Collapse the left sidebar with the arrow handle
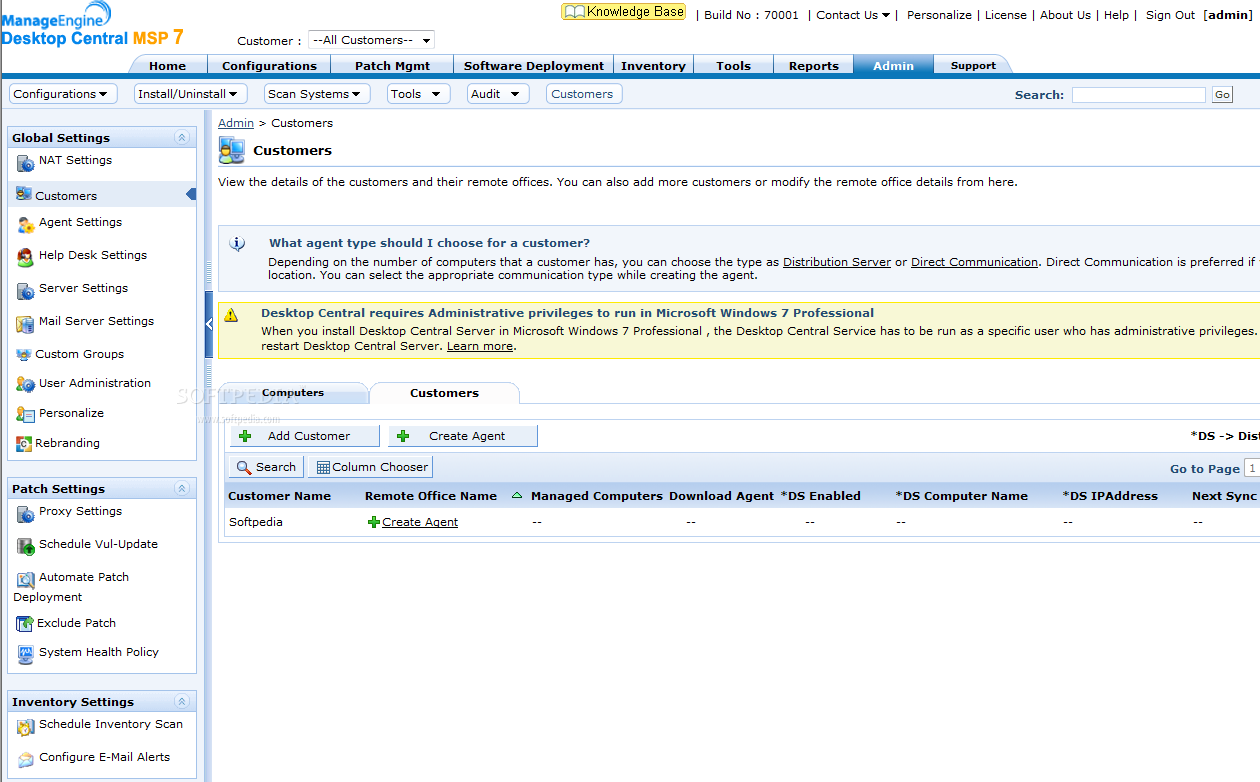Image resolution: width=1260 pixels, height=782 pixels. coord(209,324)
